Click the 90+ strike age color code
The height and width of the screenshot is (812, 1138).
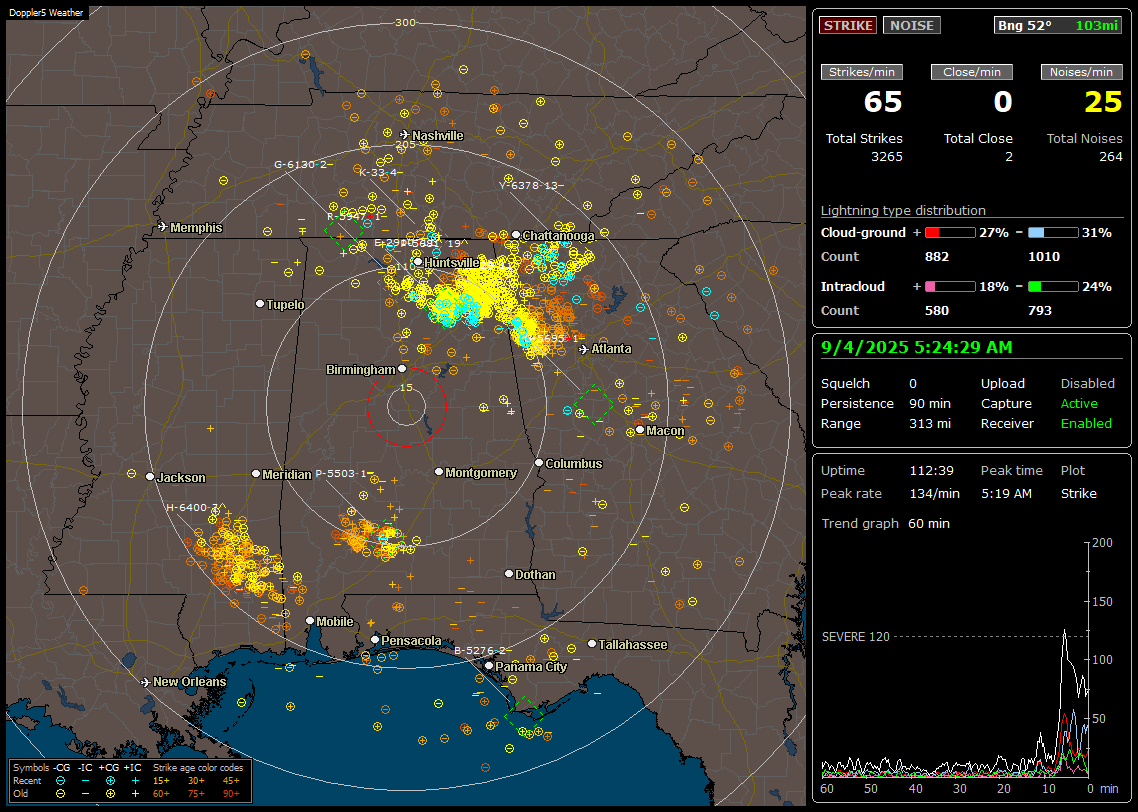tap(231, 794)
